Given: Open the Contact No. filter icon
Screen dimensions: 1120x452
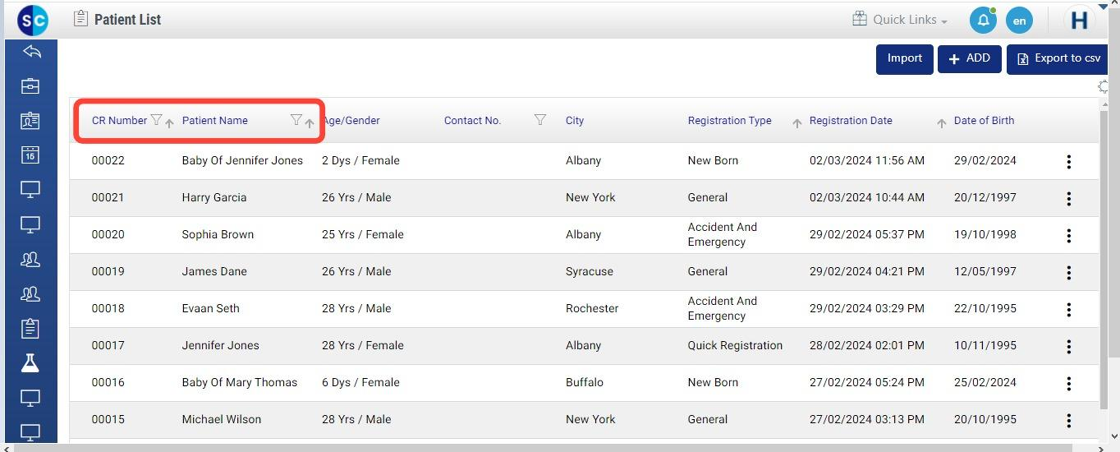Looking at the screenshot, I should pos(540,121).
